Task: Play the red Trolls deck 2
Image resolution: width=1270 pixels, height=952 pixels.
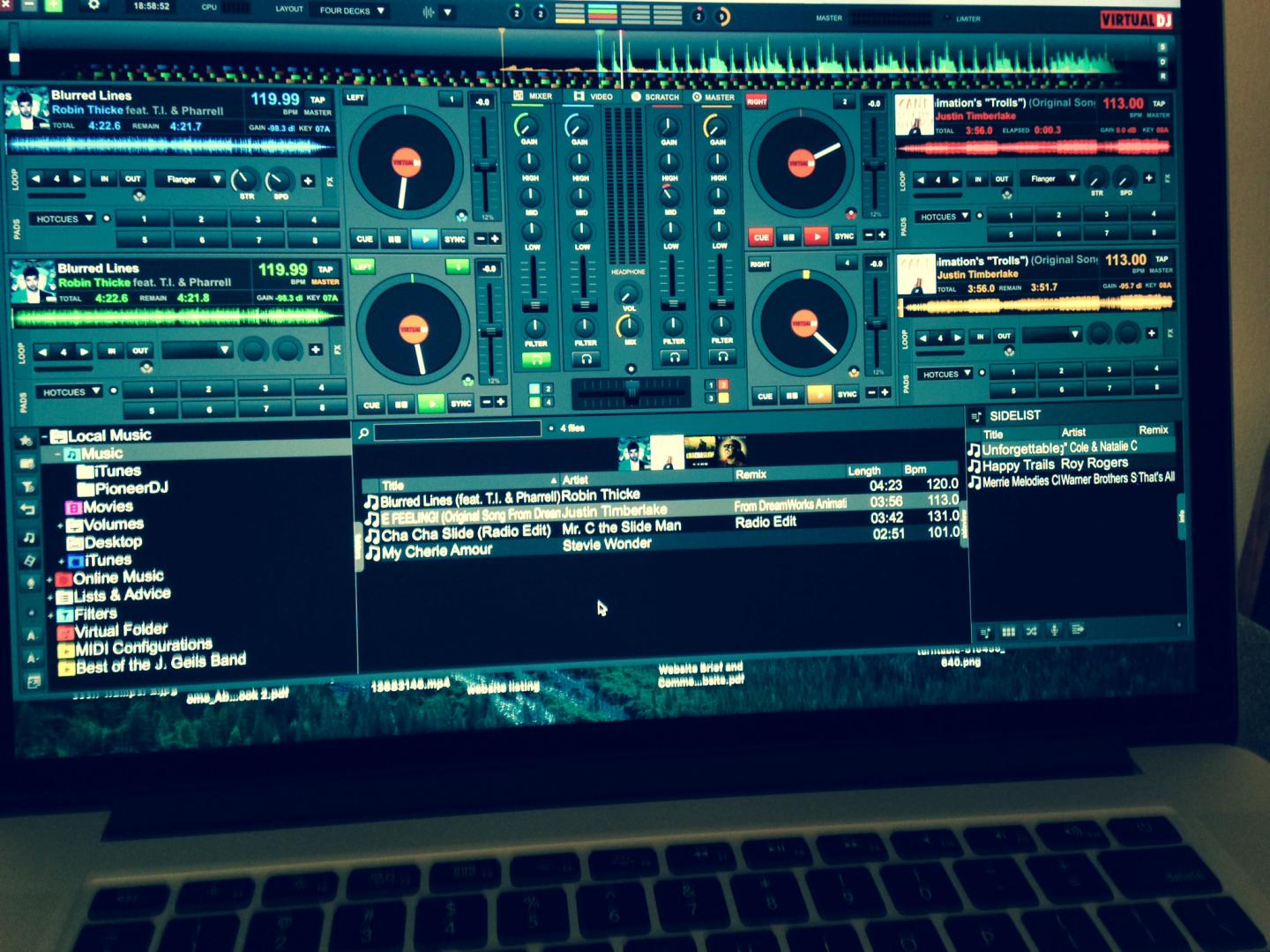Action: click(x=817, y=236)
